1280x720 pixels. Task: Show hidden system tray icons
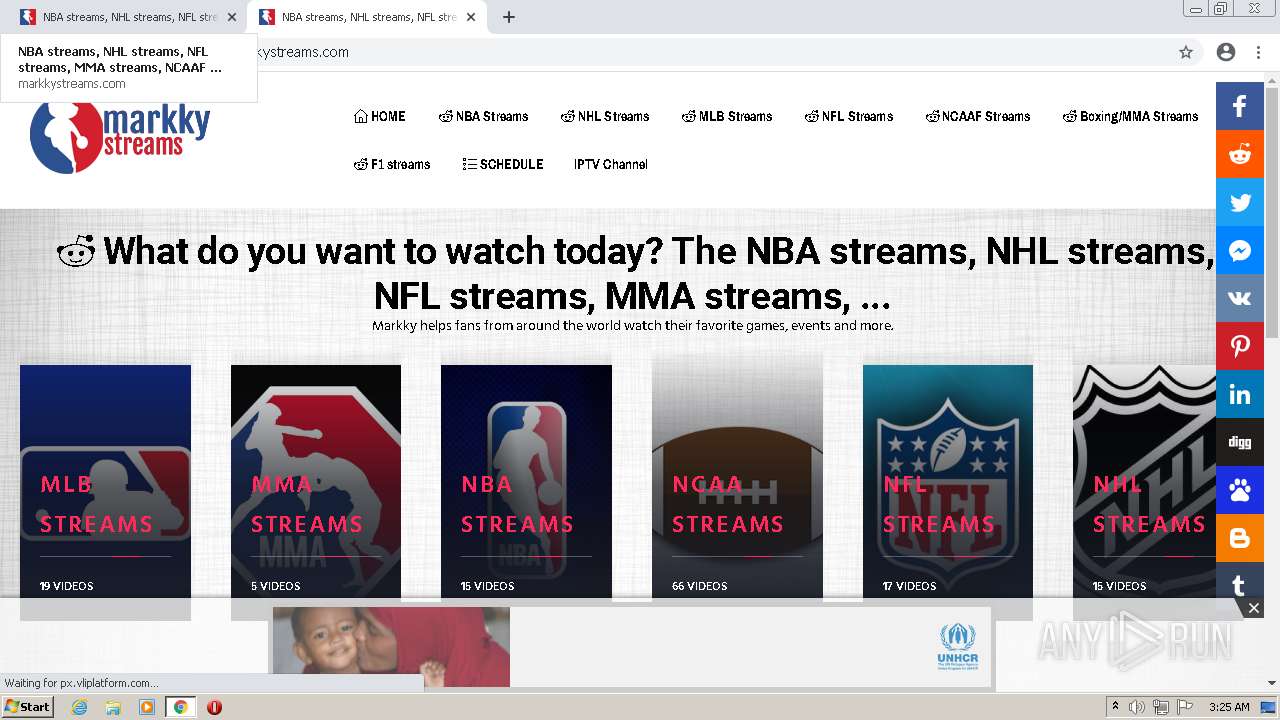pos(1115,707)
